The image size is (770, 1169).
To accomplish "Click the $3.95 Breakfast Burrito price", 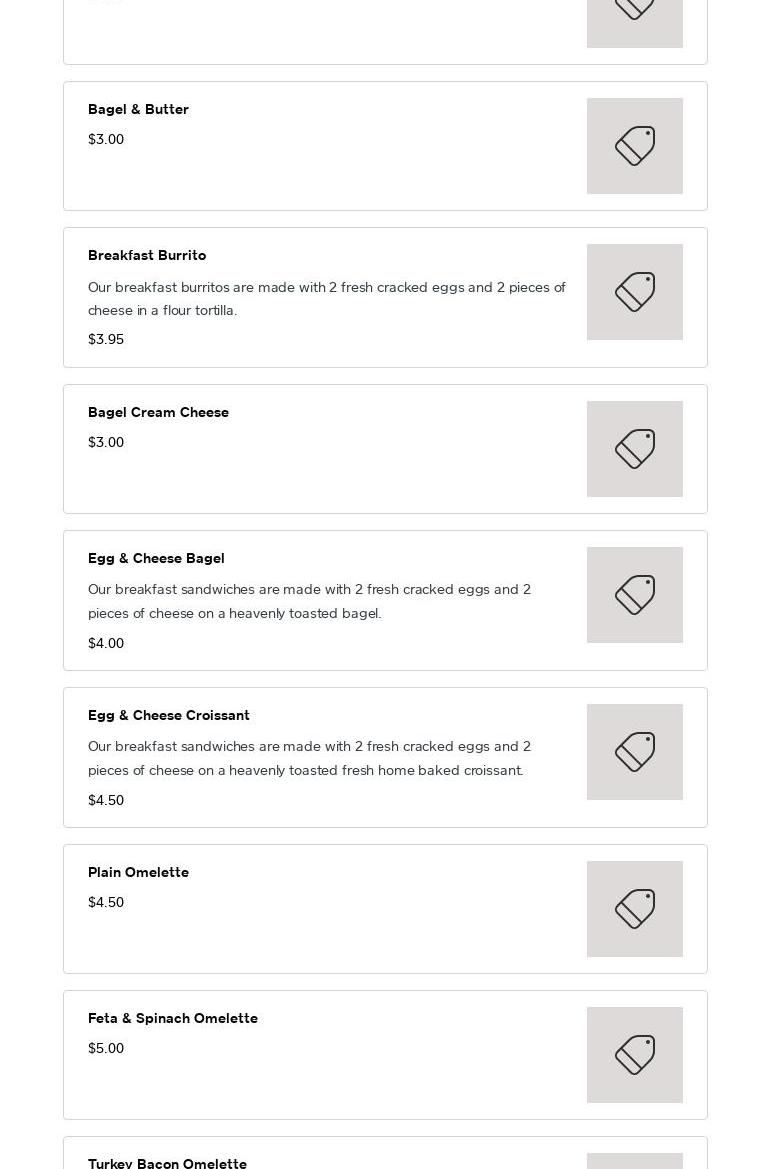I will point(106,339).
